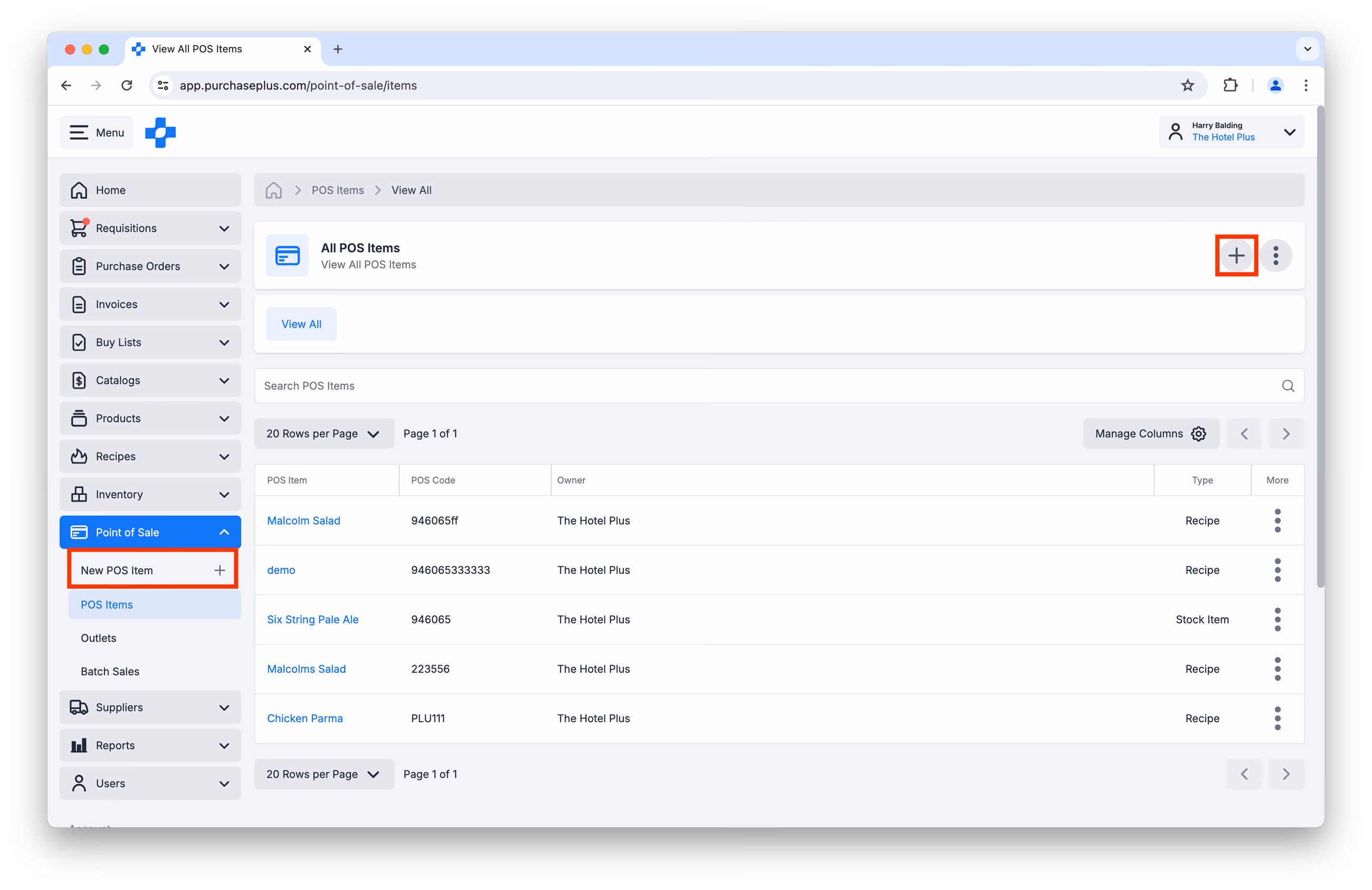Expand the Users menu

click(150, 784)
